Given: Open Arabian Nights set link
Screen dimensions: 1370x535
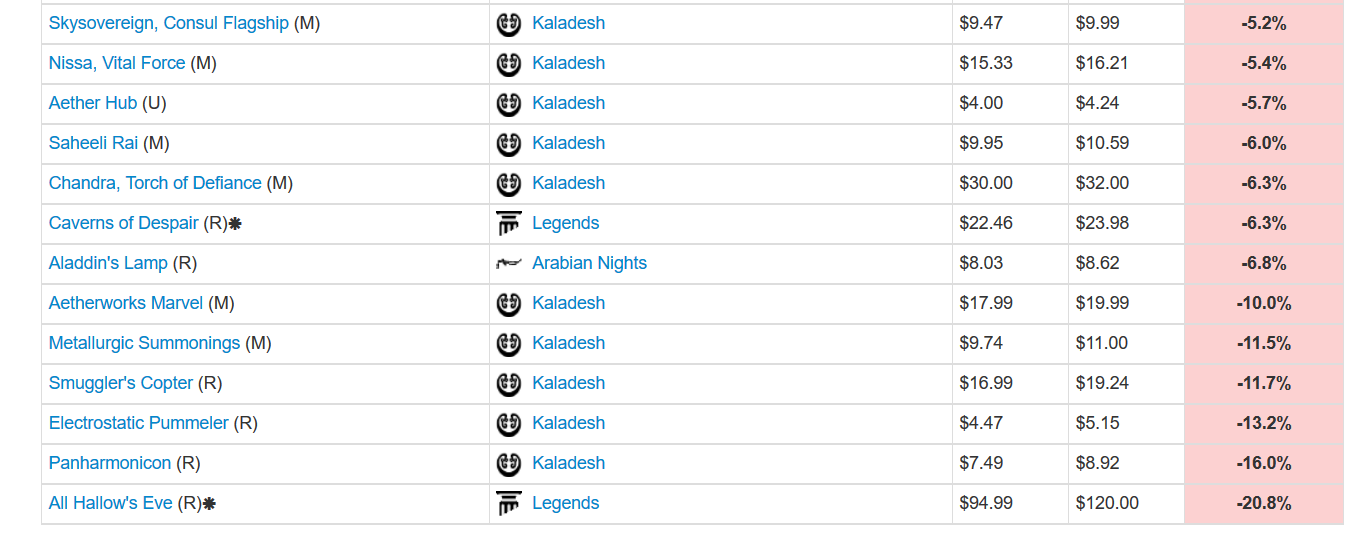Looking at the screenshot, I should click(589, 263).
